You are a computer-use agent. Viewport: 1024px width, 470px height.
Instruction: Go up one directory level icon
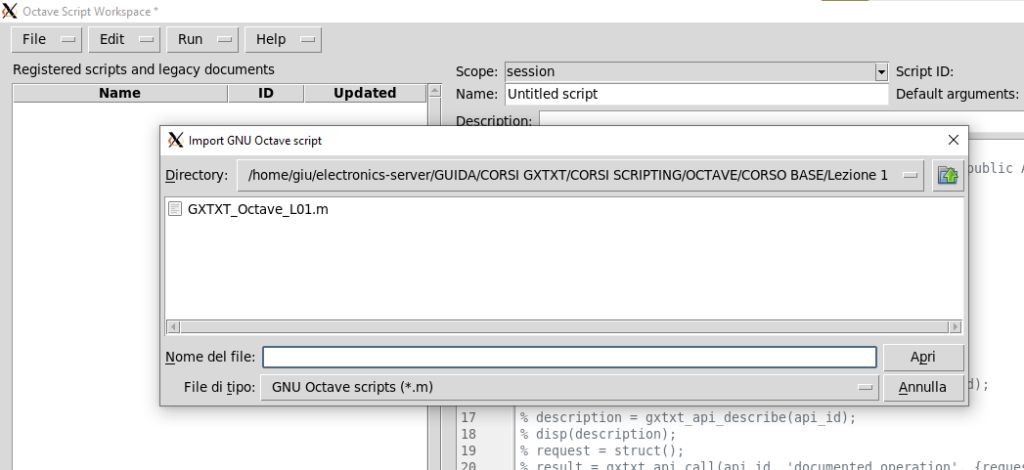click(948, 175)
